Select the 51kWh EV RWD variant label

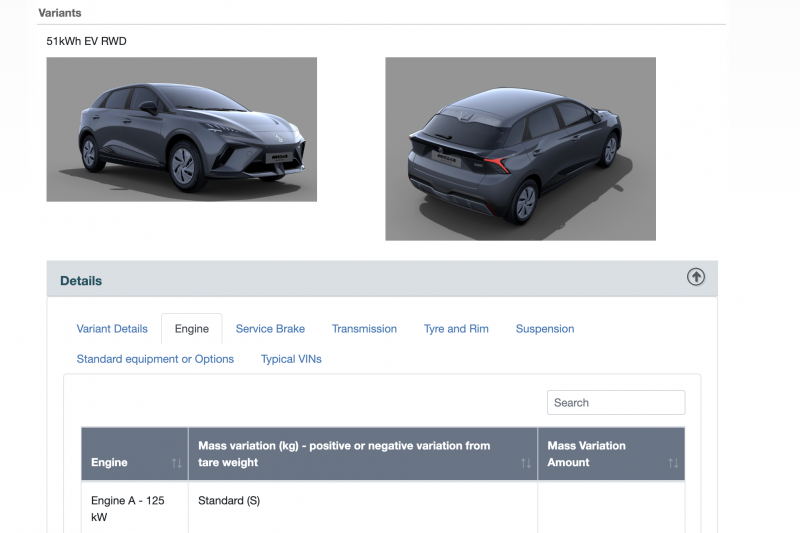86,41
